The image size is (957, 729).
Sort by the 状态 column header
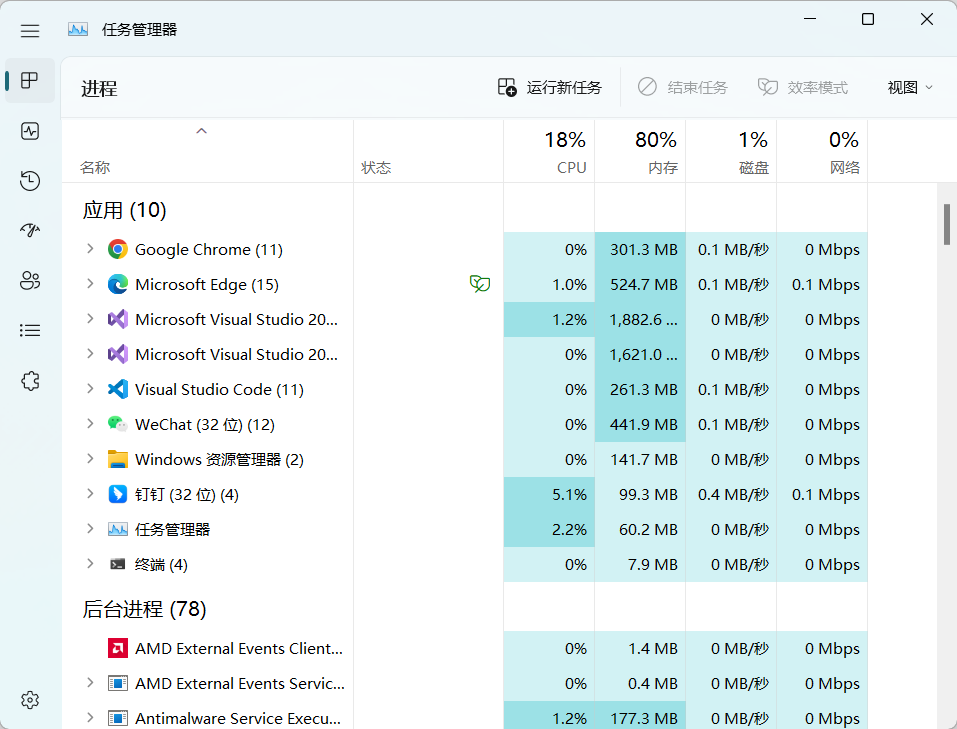pyautogui.click(x=428, y=151)
